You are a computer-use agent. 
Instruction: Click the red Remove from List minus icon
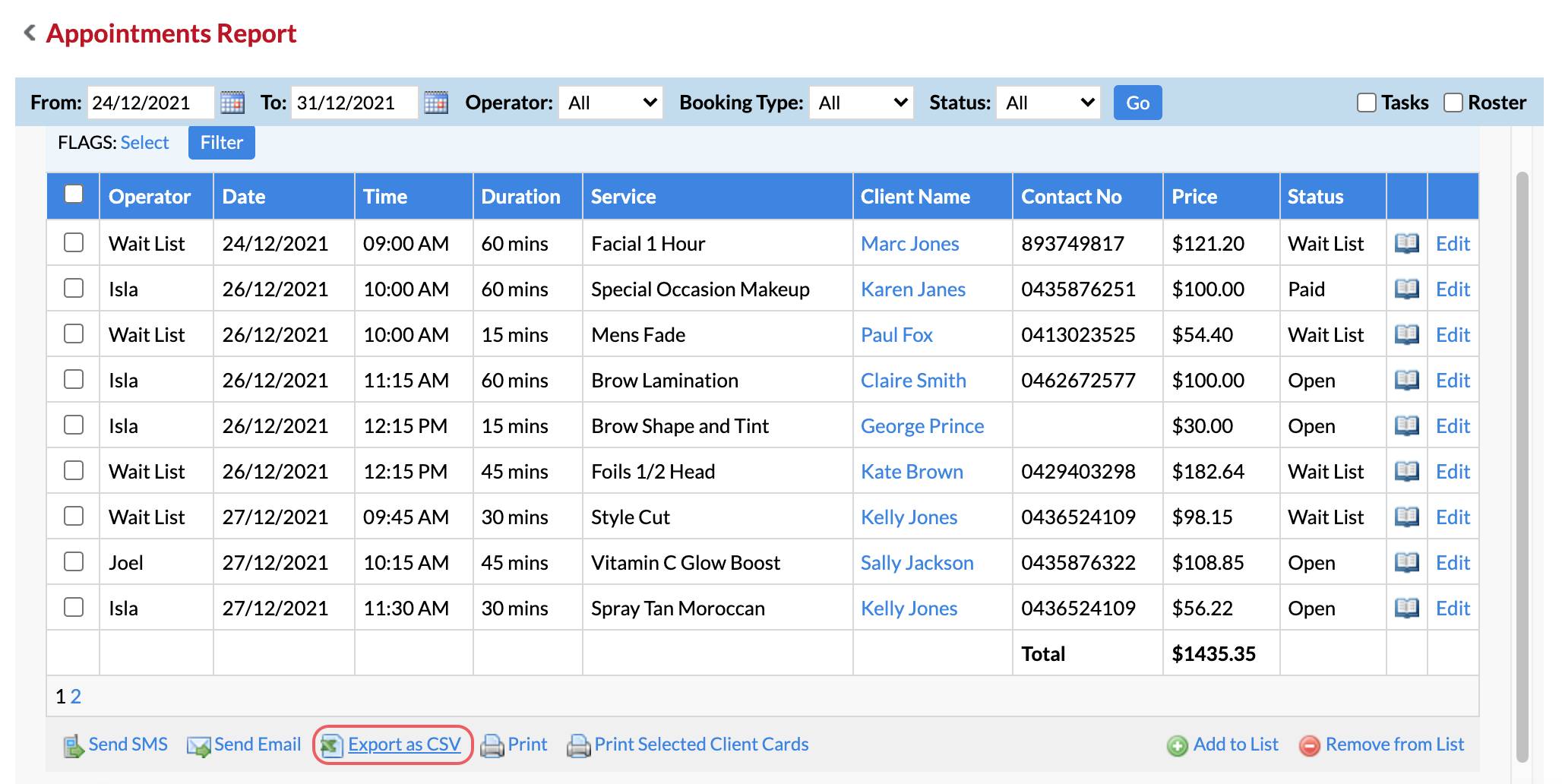tap(1310, 746)
